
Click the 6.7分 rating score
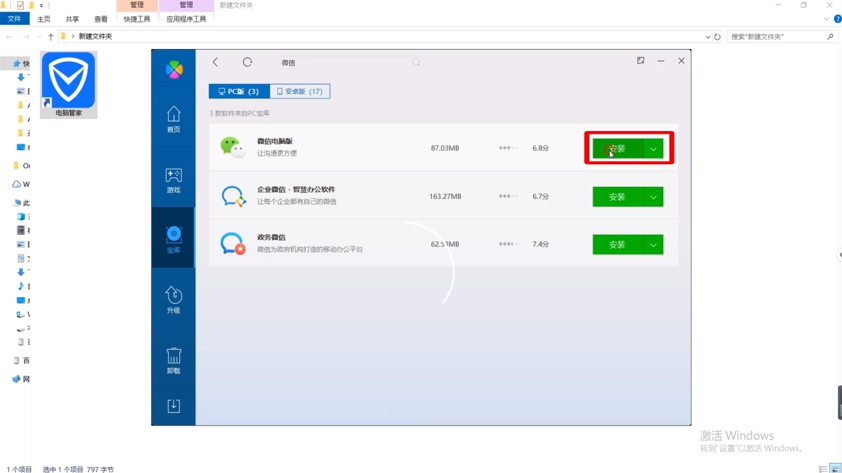pos(540,197)
